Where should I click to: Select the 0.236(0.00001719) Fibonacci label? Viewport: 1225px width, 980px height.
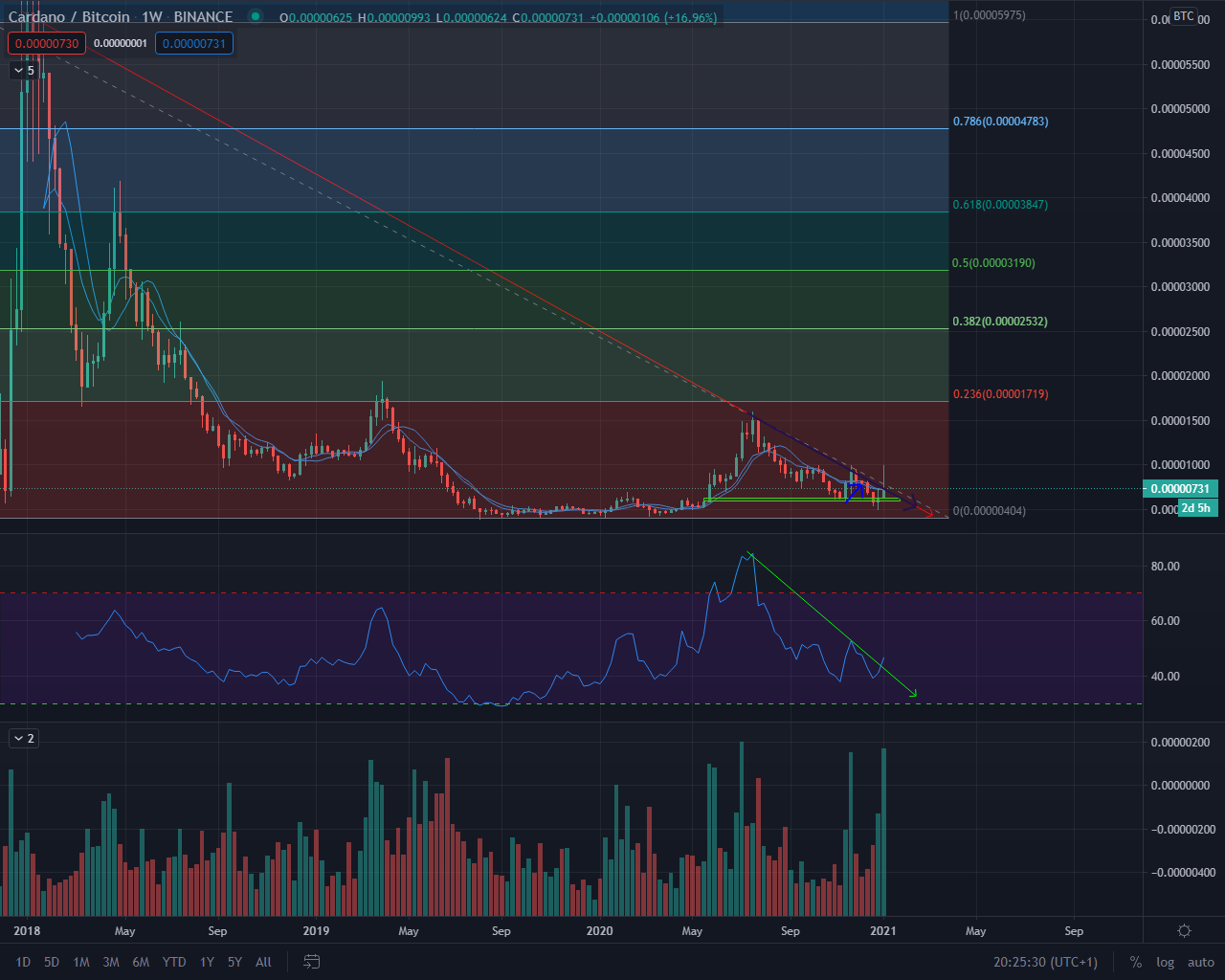click(x=1000, y=394)
